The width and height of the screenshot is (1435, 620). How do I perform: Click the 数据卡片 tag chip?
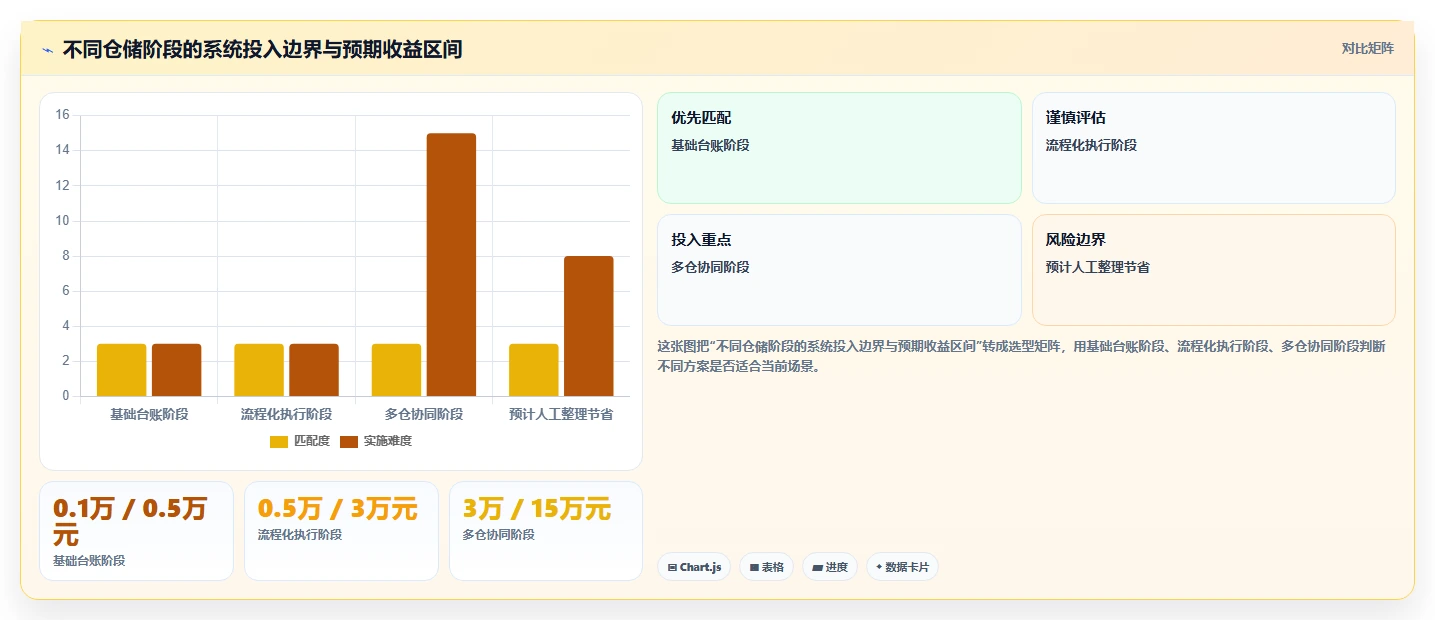[902, 567]
